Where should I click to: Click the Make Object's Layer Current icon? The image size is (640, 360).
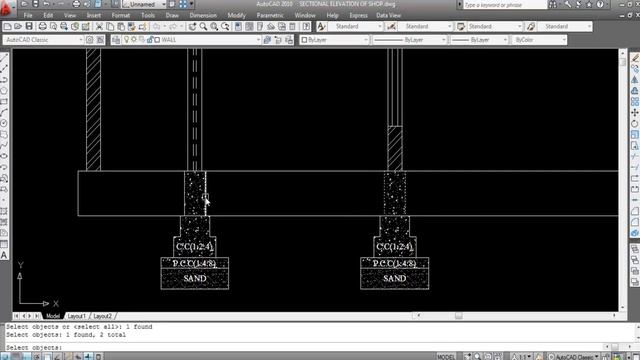[x=267, y=40]
